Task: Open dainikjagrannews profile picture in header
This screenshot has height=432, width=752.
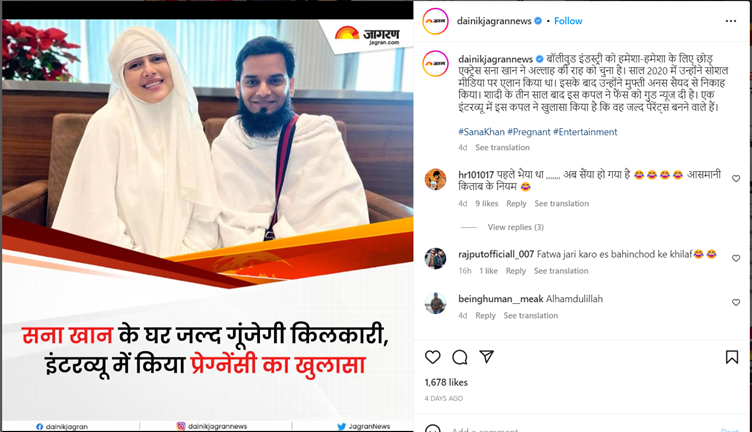Action: 435,21
